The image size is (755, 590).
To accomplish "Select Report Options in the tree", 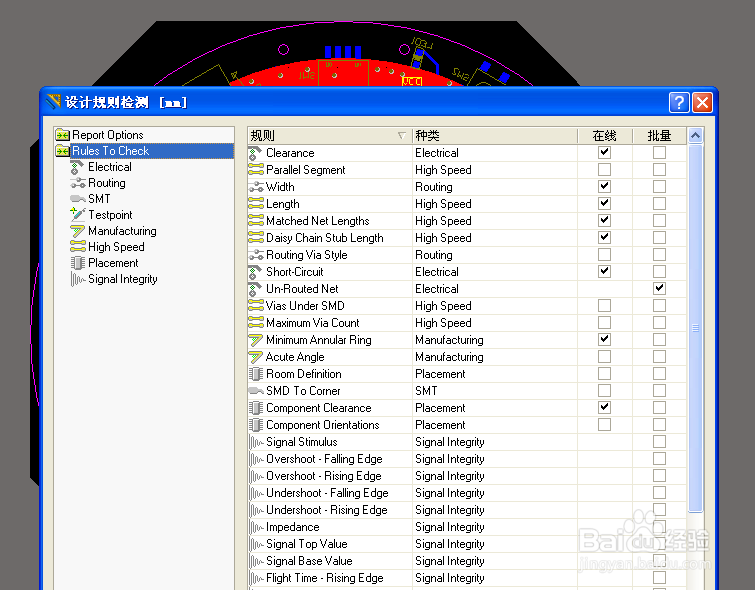I will point(108,135).
